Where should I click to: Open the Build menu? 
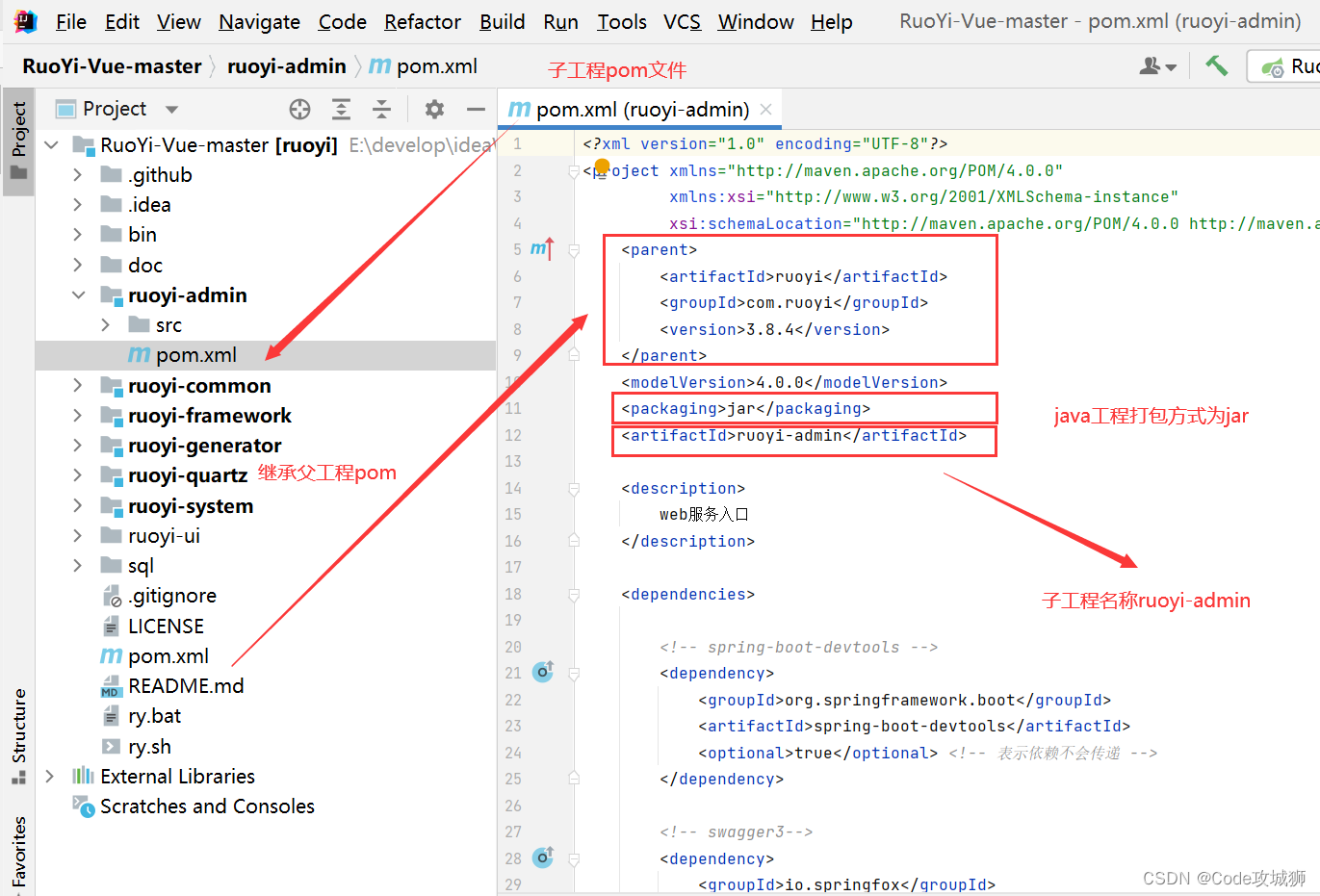pos(503,21)
